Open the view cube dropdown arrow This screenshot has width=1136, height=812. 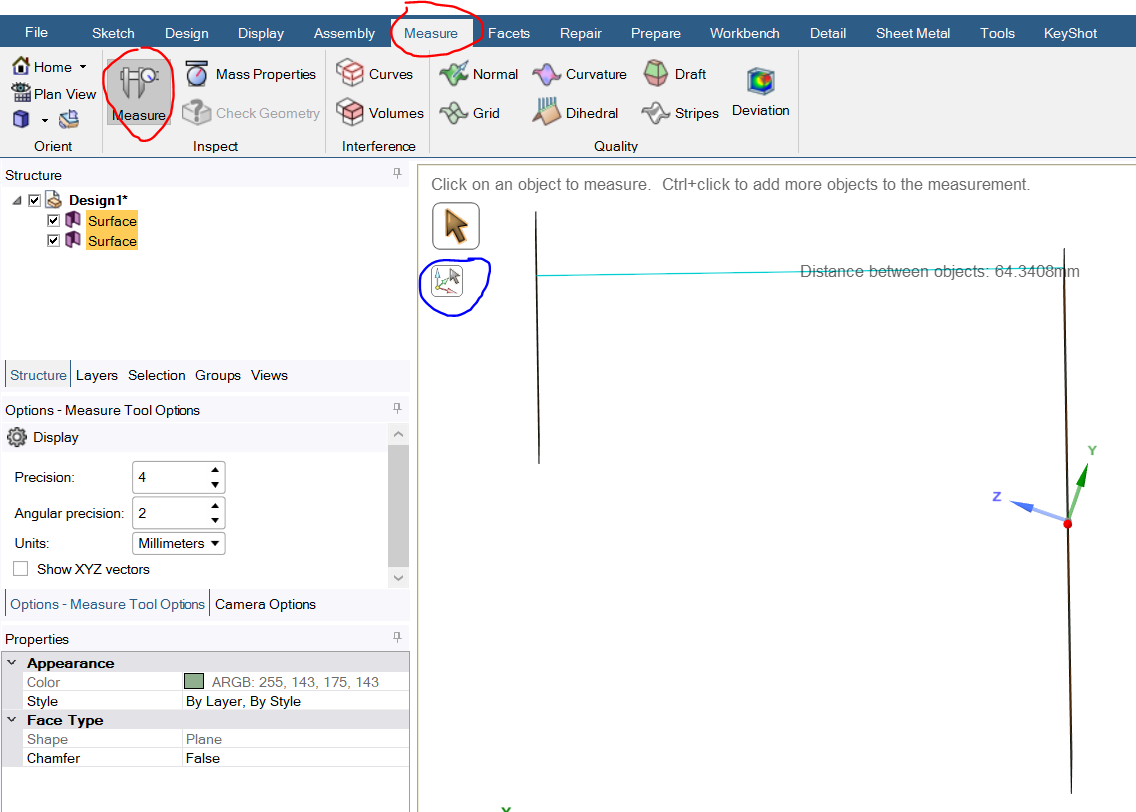(x=44, y=120)
